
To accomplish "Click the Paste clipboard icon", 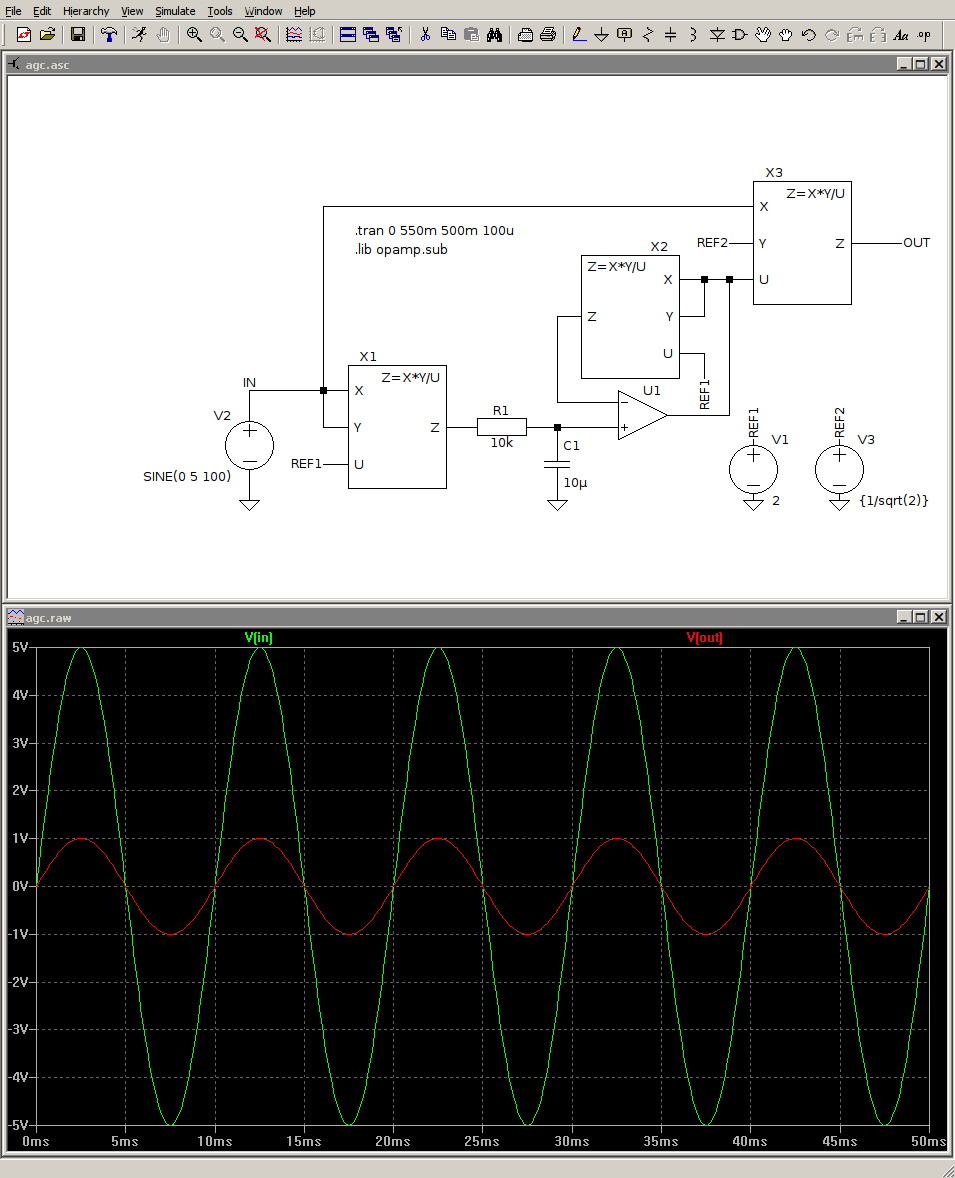I will click(x=471, y=35).
